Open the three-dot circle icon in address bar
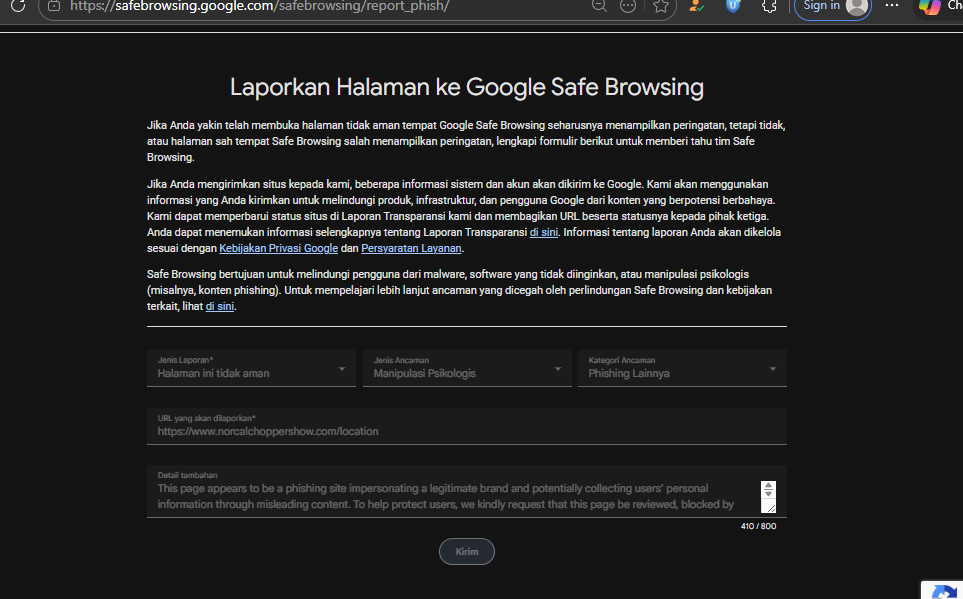 click(628, 6)
